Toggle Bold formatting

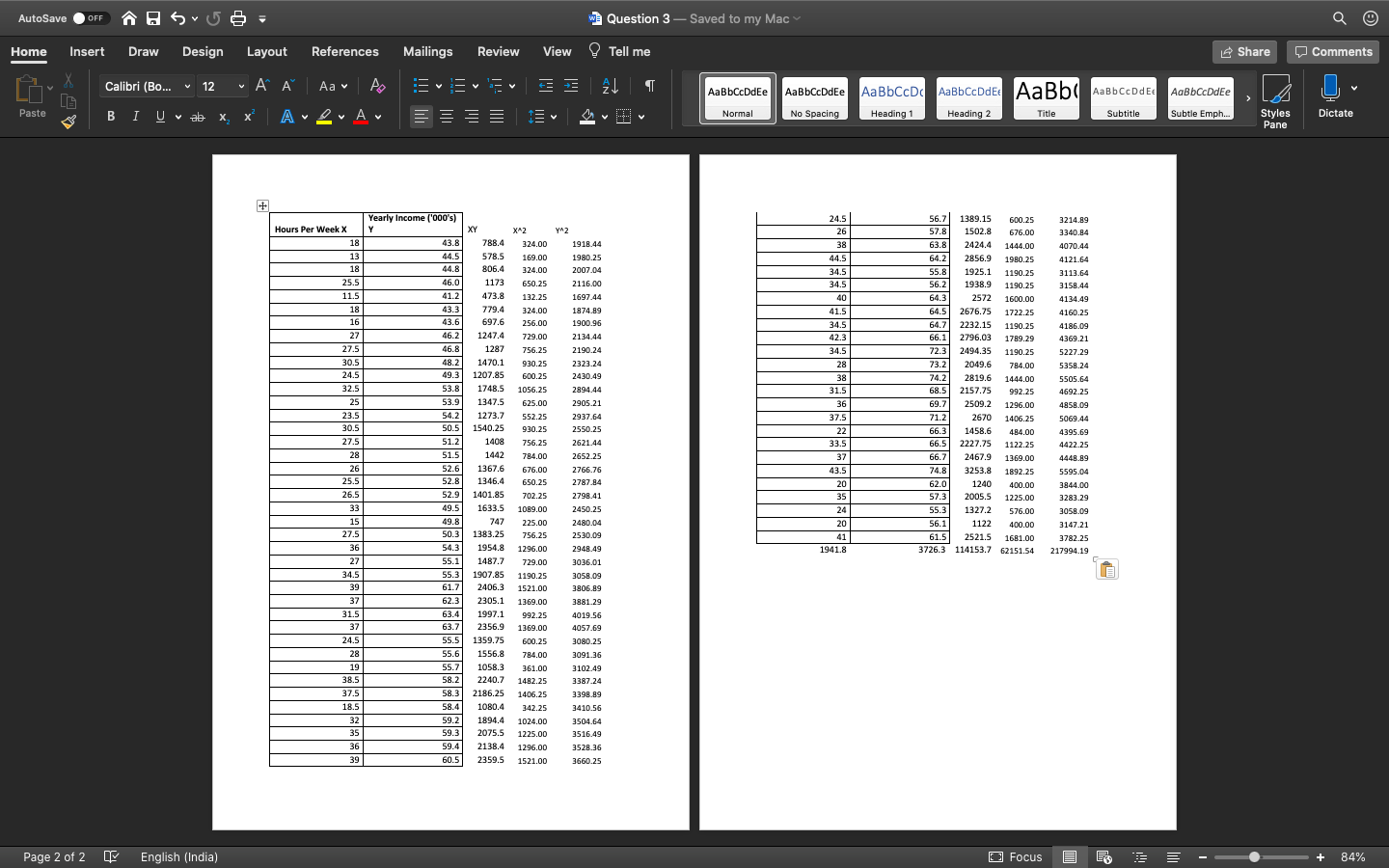[x=111, y=117]
